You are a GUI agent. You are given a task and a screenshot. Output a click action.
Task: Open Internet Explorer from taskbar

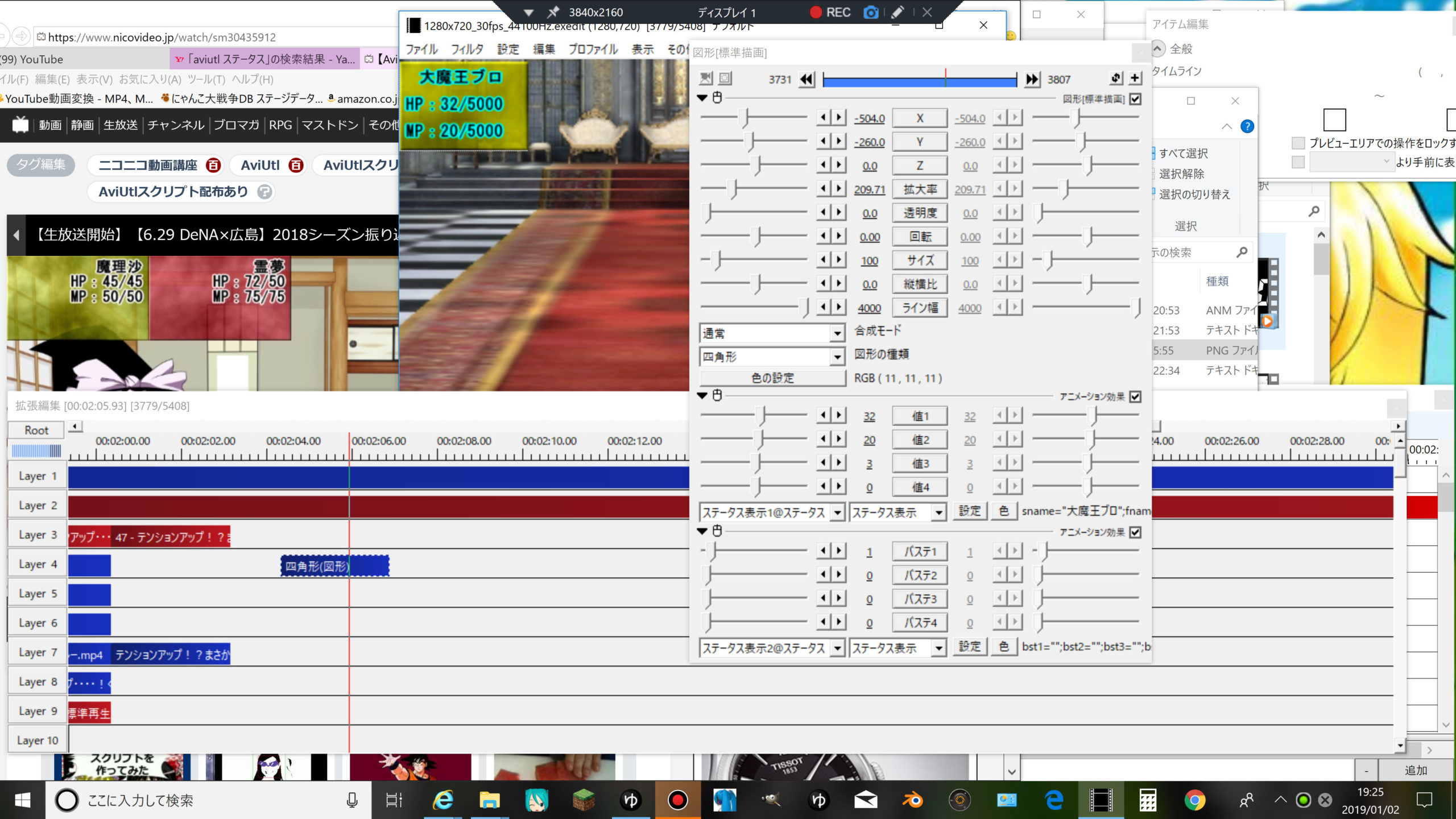tap(443, 800)
